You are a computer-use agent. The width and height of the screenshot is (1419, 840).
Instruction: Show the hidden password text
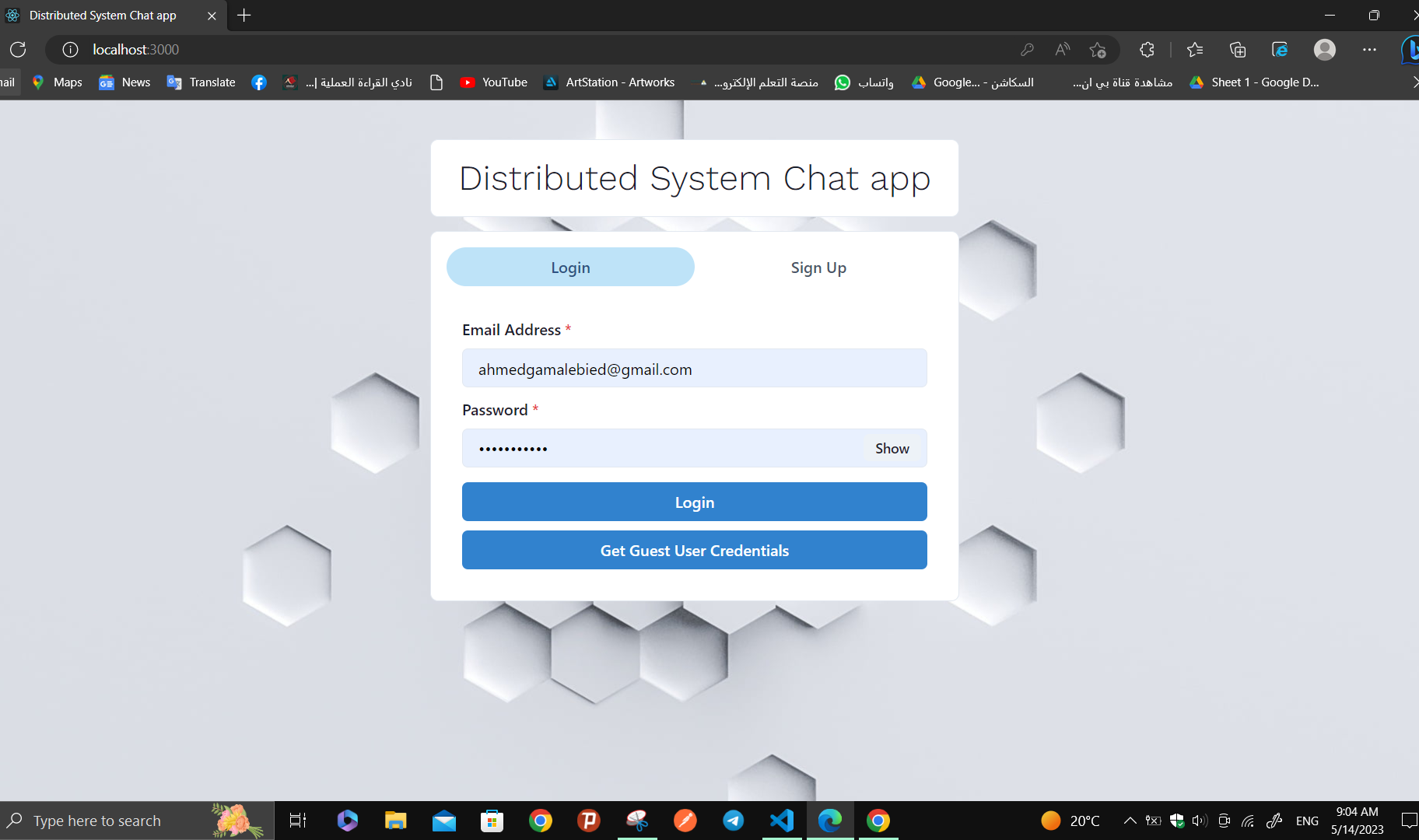(x=892, y=448)
